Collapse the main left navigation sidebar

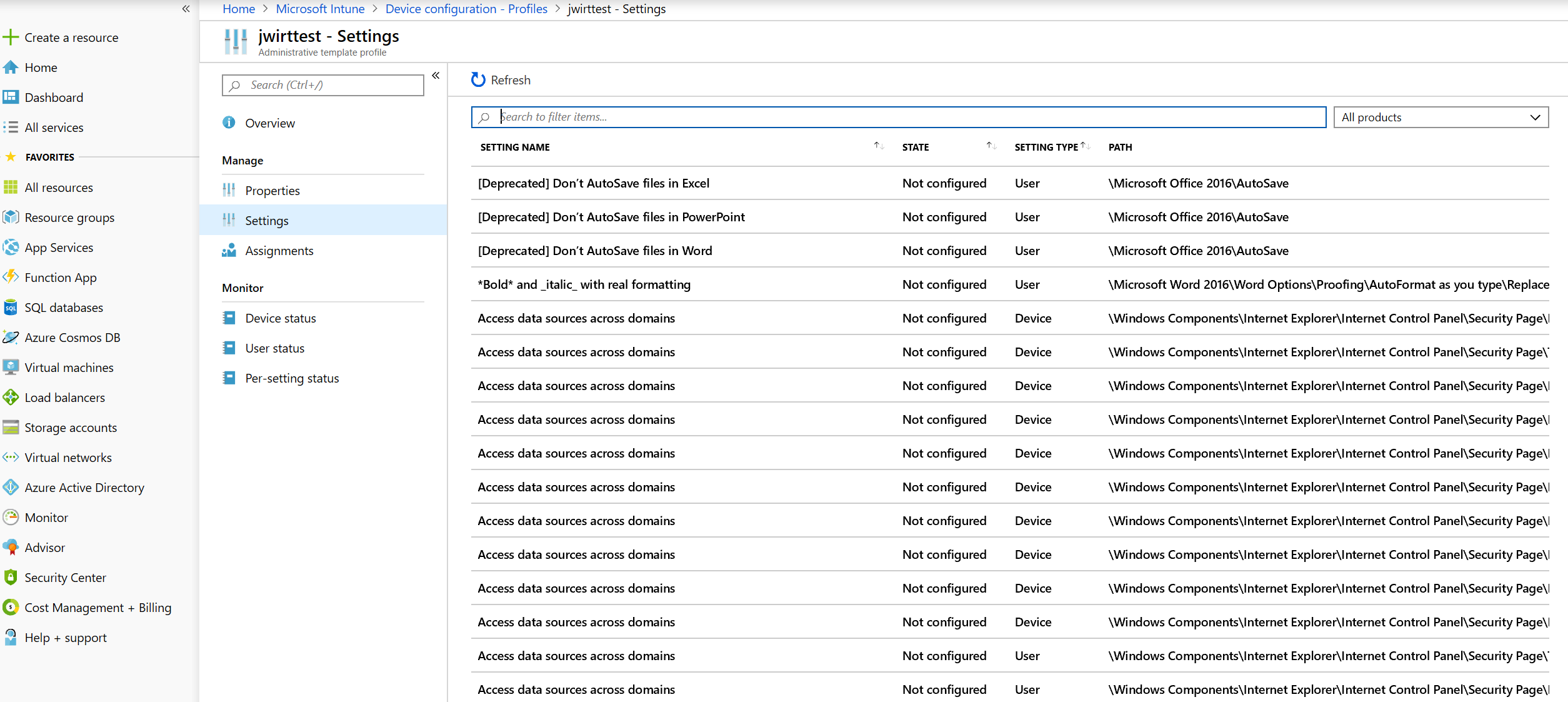pyautogui.click(x=186, y=9)
